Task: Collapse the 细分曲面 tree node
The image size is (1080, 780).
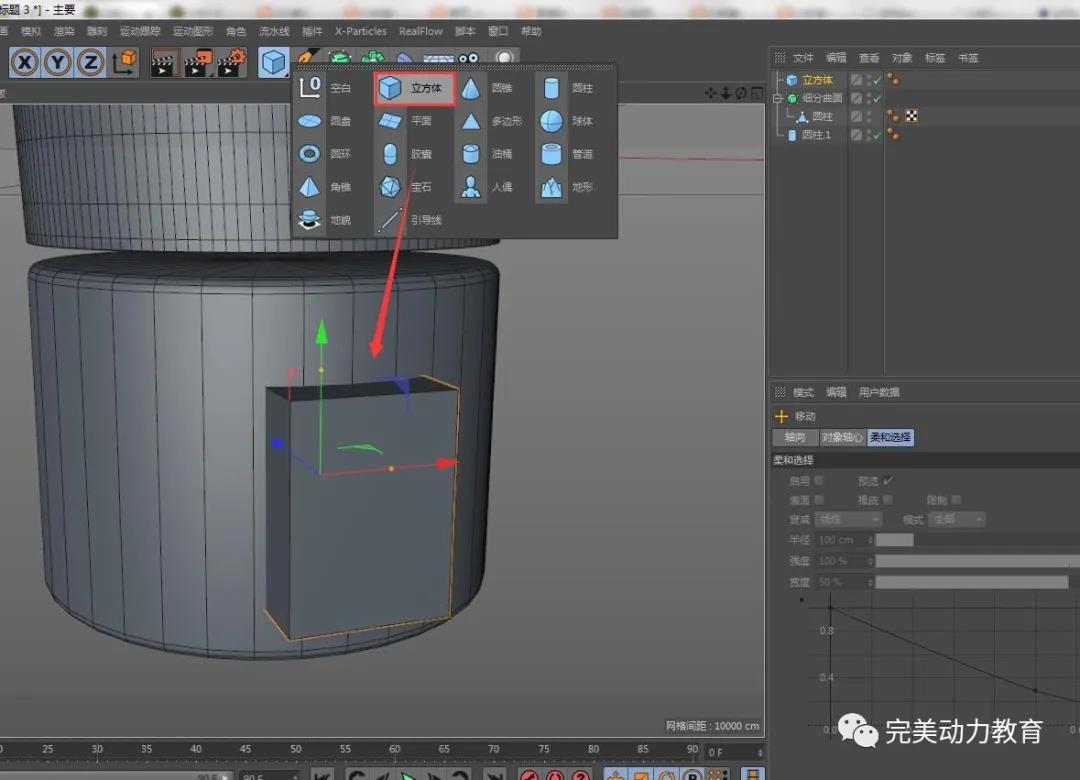Action: click(x=778, y=98)
